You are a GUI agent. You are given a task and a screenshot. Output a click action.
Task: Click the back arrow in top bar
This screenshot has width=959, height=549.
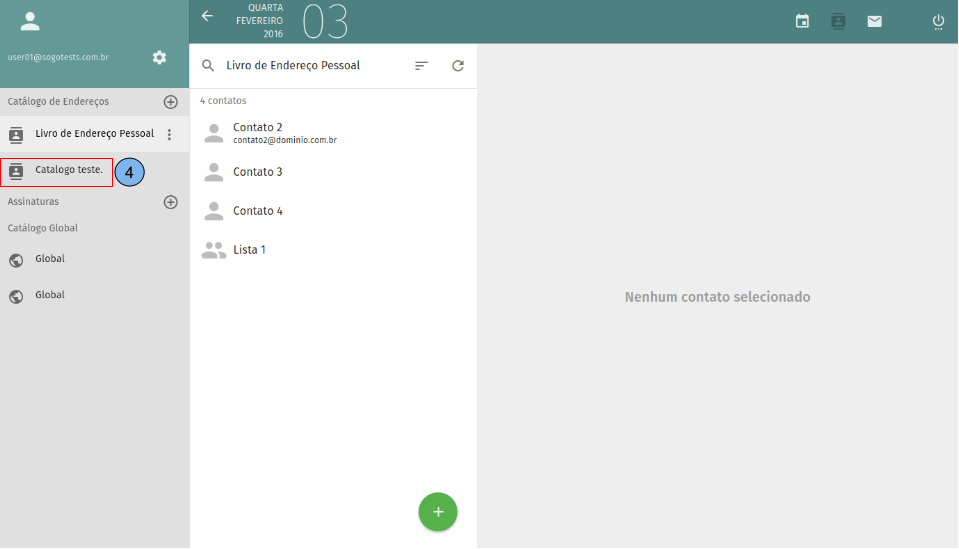207,16
